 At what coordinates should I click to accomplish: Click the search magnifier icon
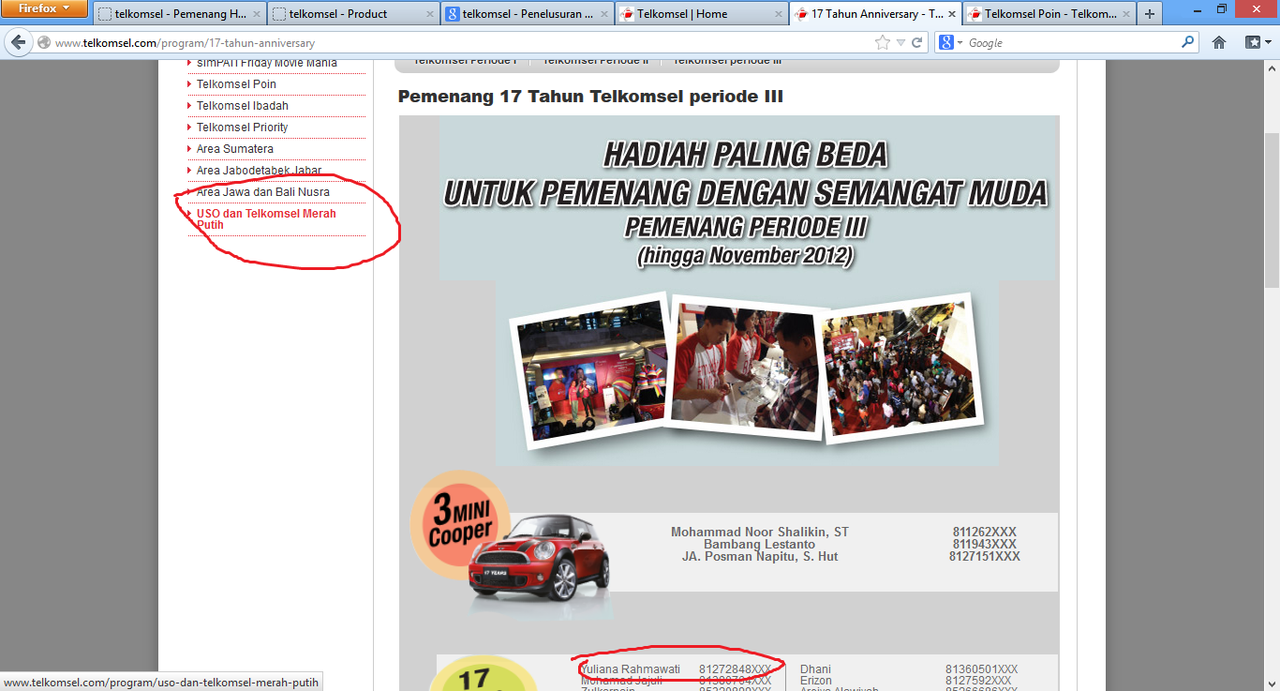(1188, 43)
